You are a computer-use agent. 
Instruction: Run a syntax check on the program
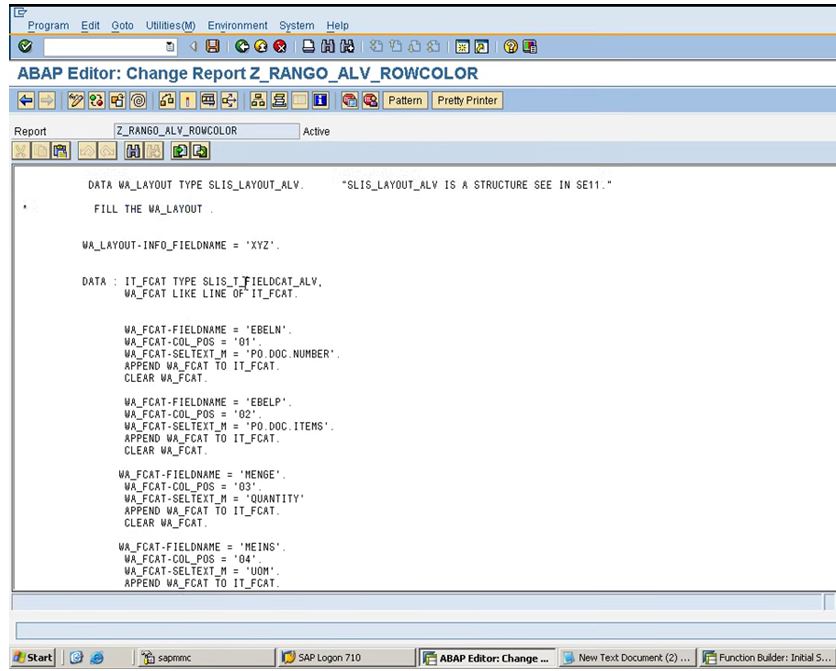96,100
